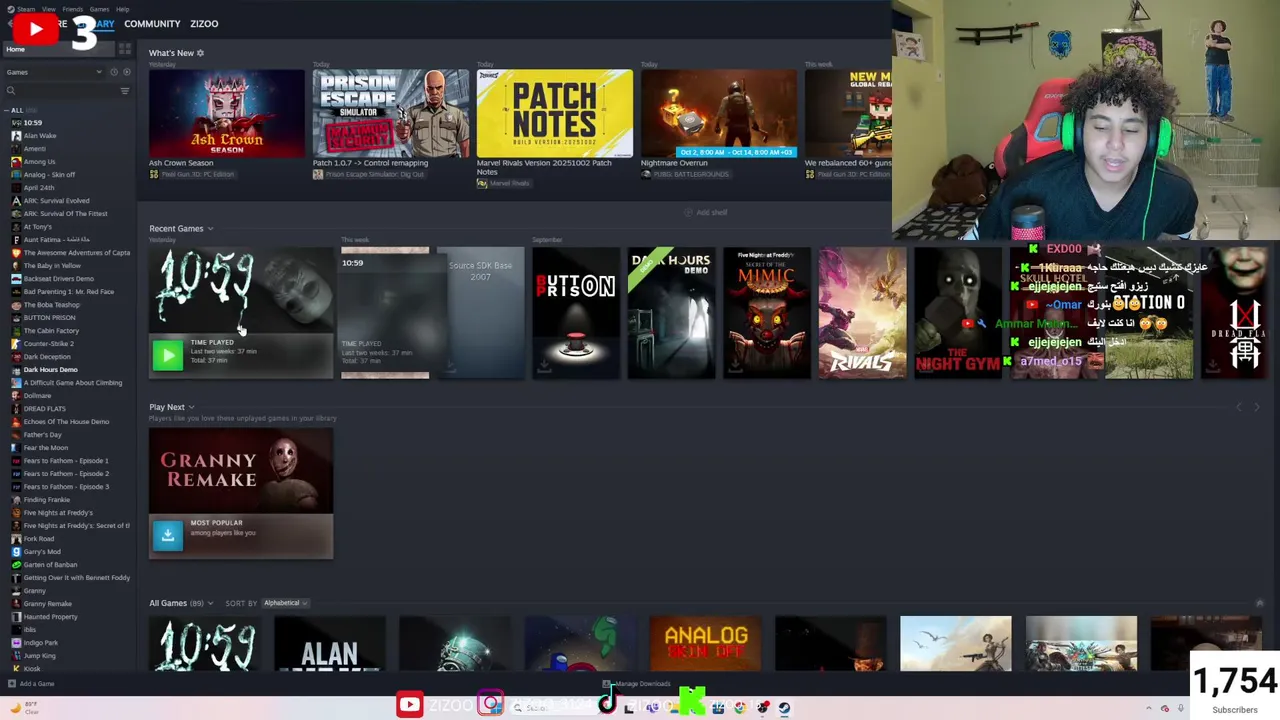Click library search input field
Viewport: 1280px width, 720px height.
[67, 91]
